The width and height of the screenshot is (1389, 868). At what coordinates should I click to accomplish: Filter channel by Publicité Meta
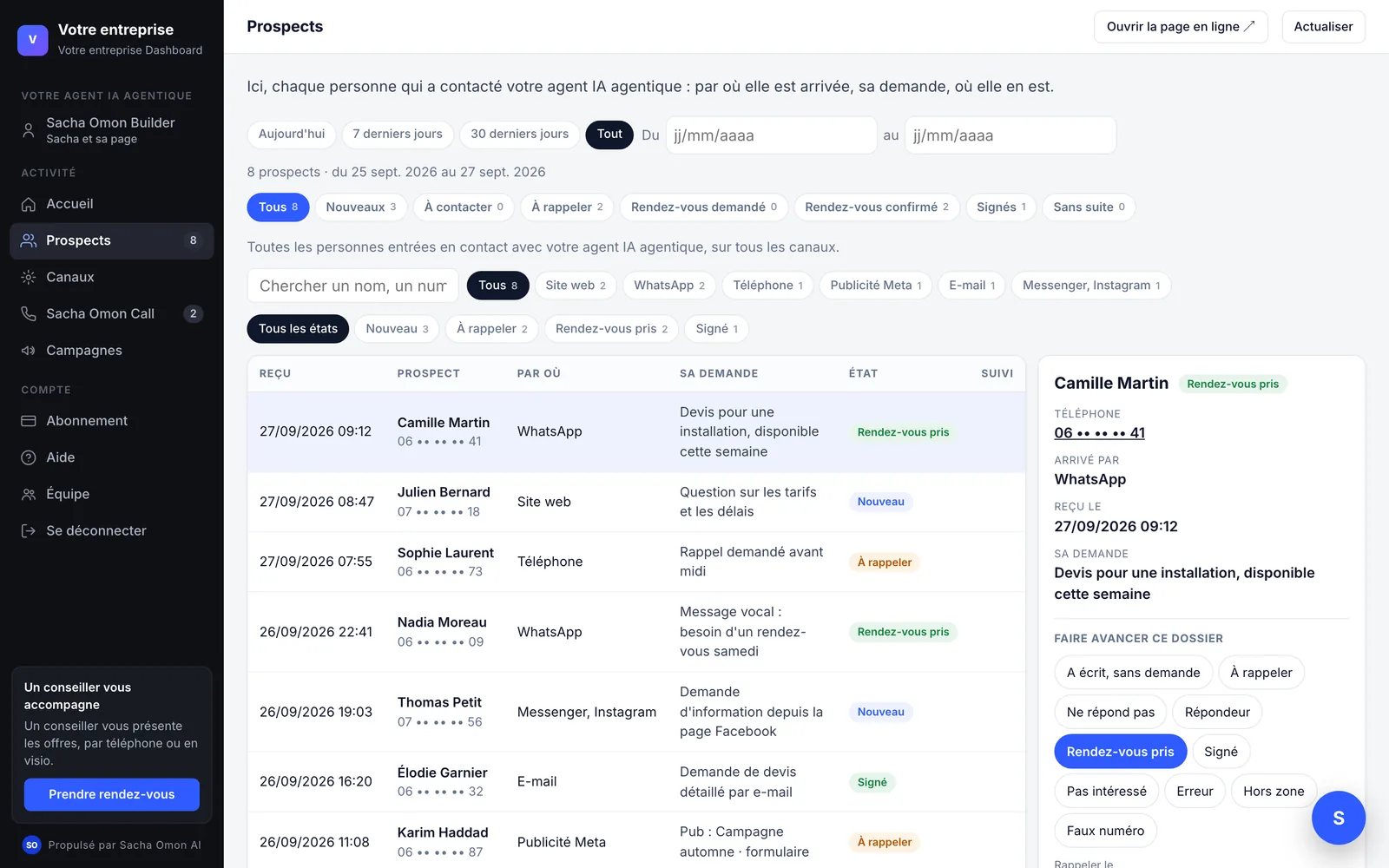[x=876, y=286]
